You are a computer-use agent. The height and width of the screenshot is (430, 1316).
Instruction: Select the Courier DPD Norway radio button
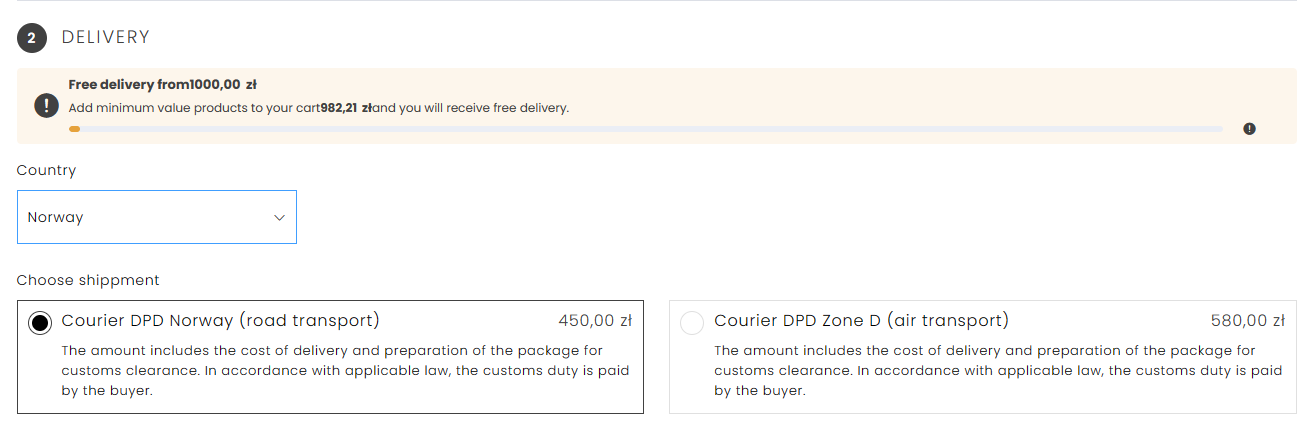(41, 323)
